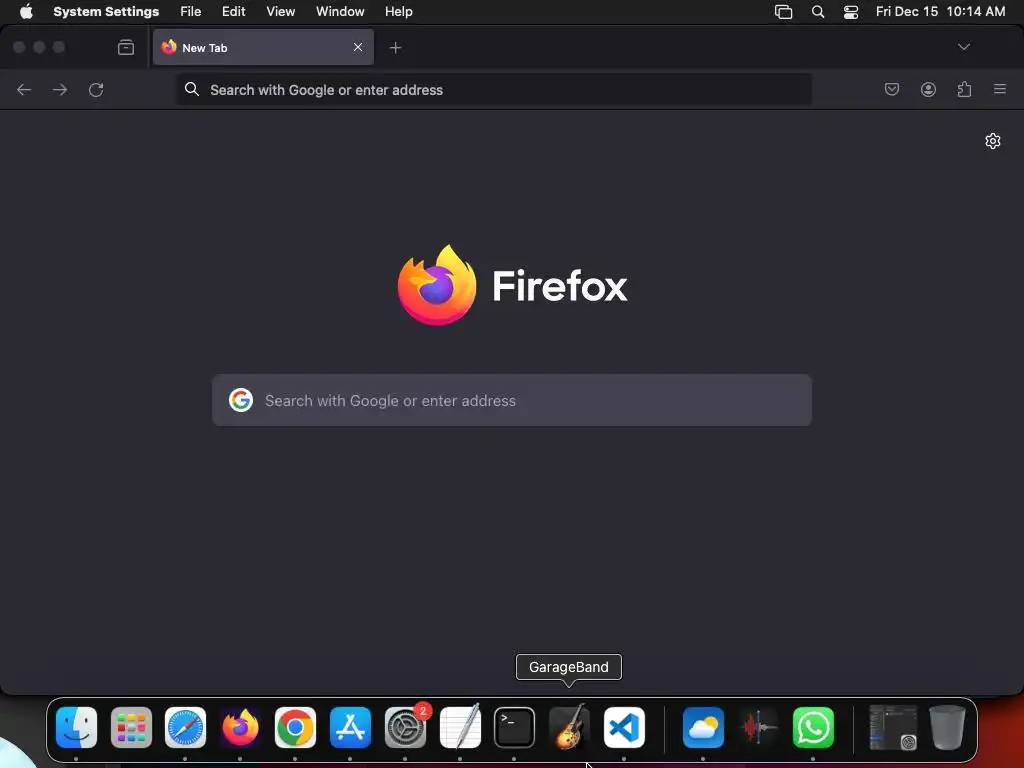This screenshot has width=1024, height=768.
Task: Click the center Google search box
Action: [512, 400]
